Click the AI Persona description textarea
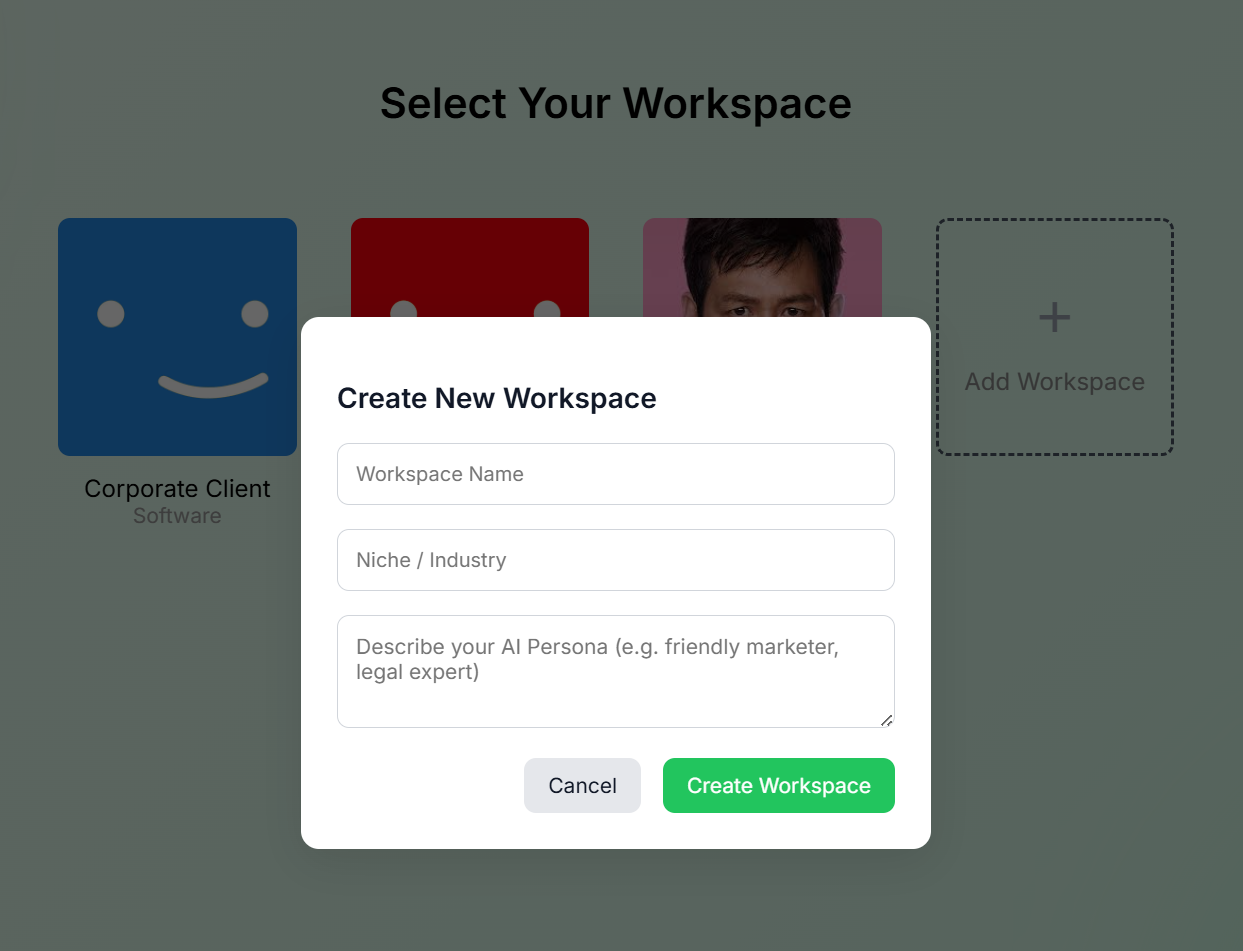 (616, 670)
